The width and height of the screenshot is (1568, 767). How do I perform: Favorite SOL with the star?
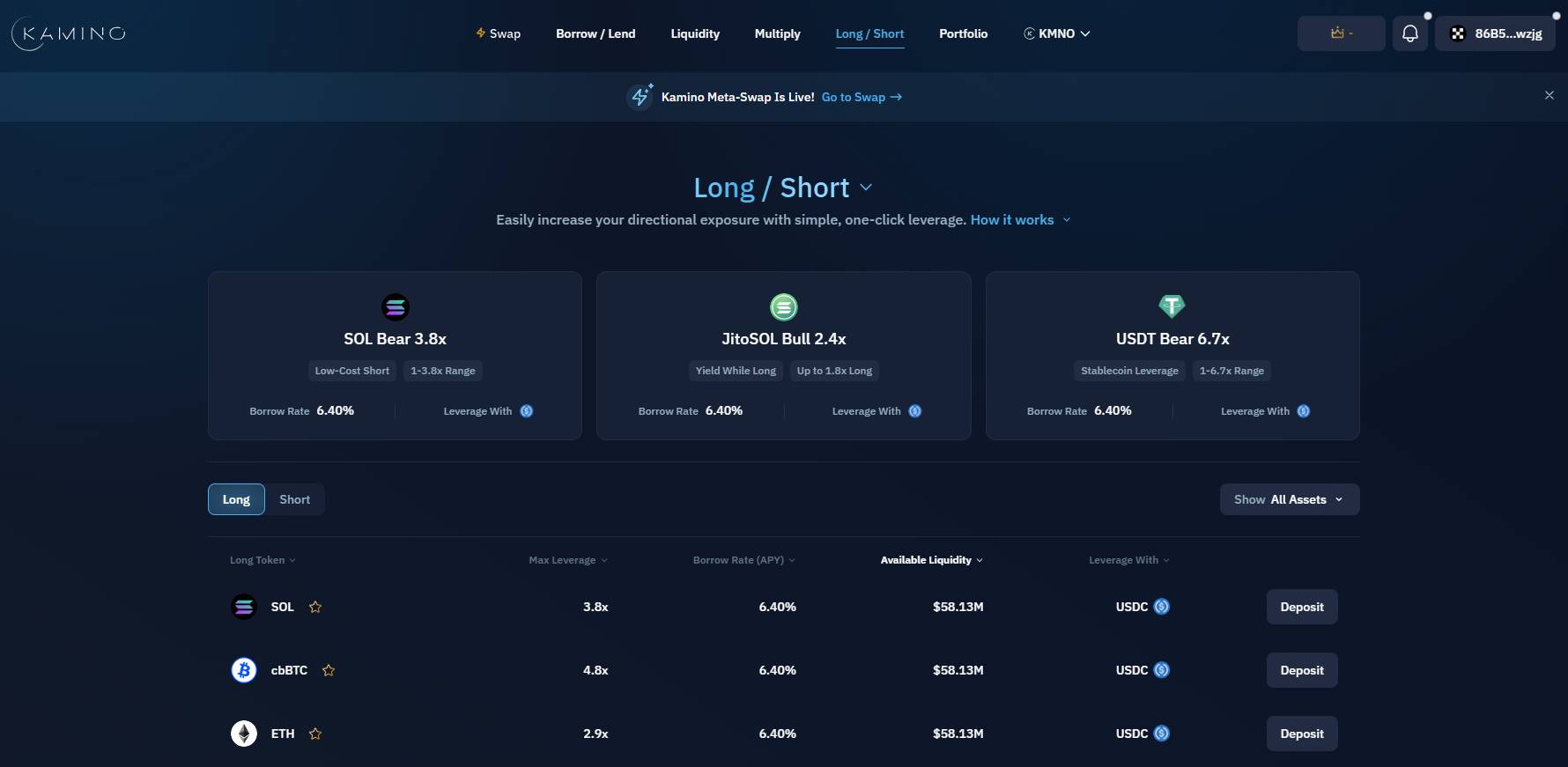315,607
